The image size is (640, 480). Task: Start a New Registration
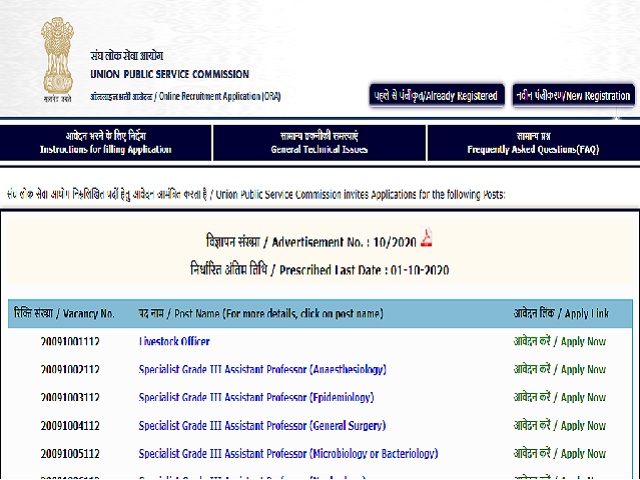coord(573,96)
